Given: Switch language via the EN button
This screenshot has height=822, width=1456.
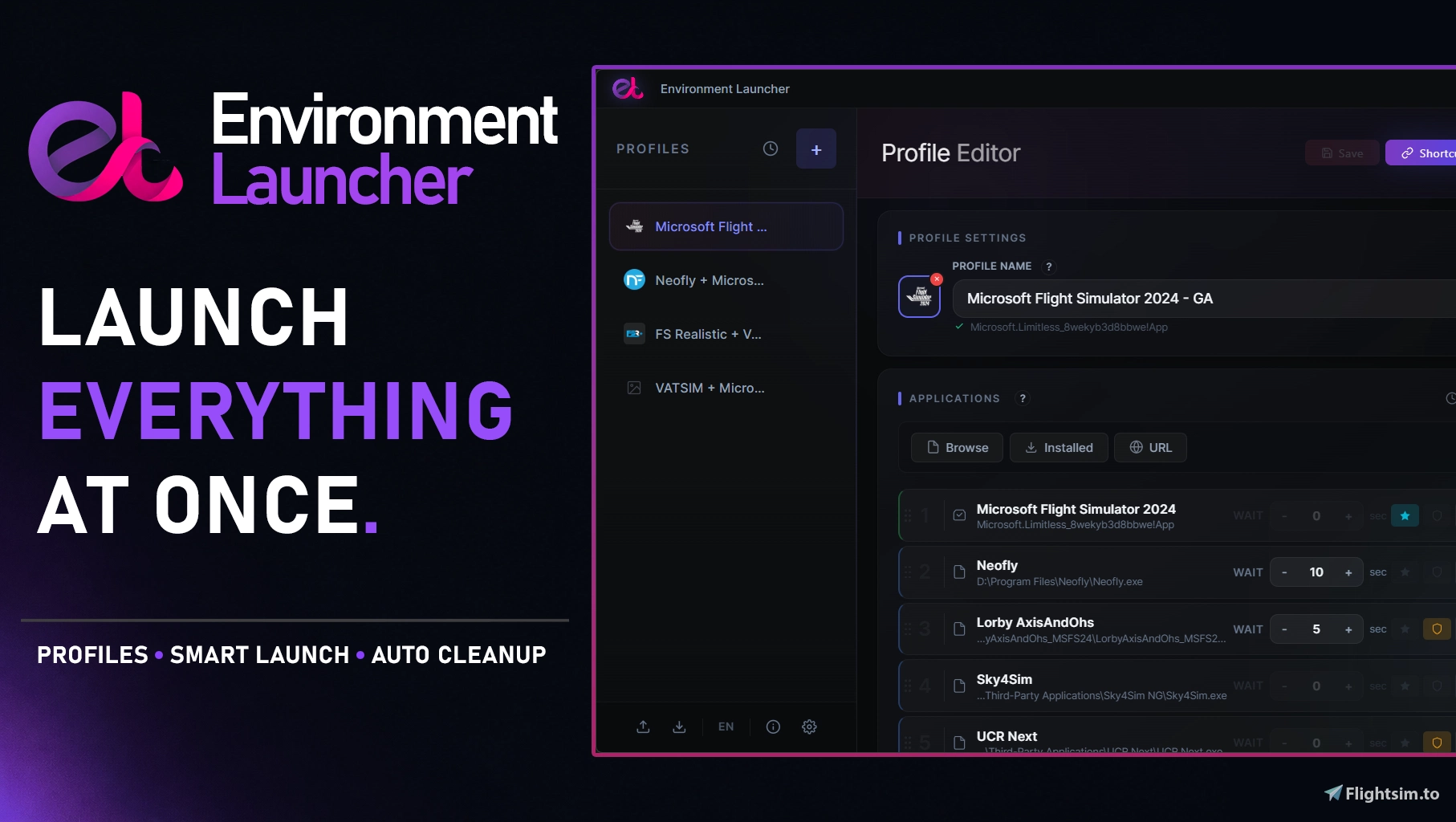Looking at the screenshot, I should coord(726,726).
